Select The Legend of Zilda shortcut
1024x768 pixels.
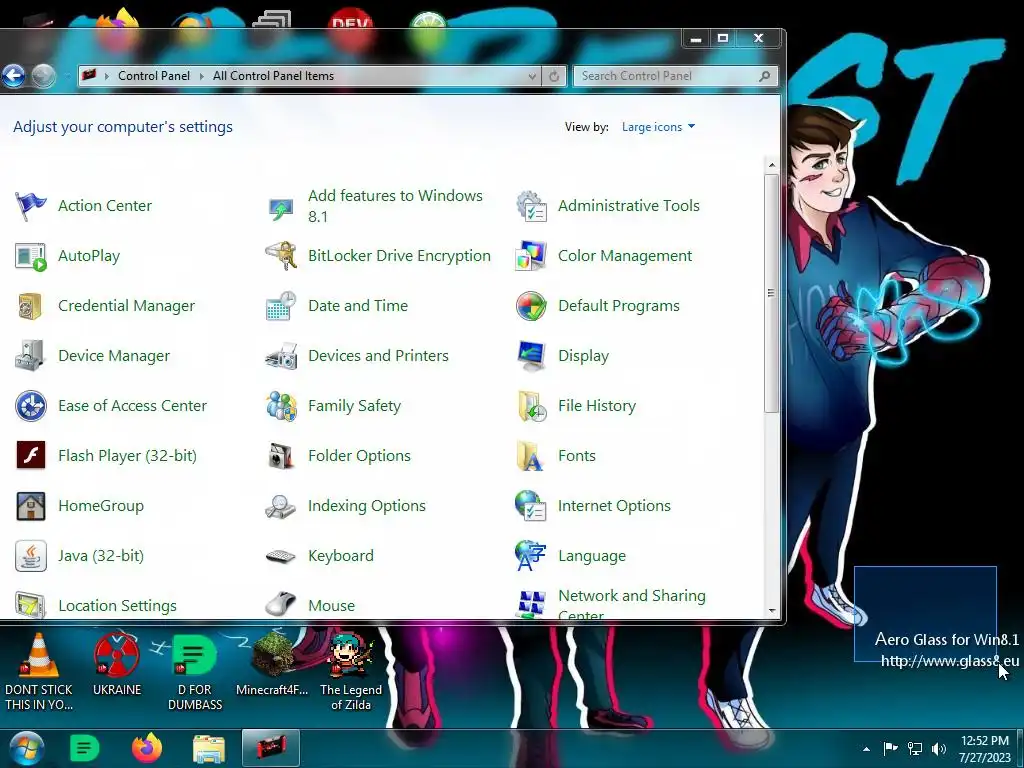pos(351,672)
